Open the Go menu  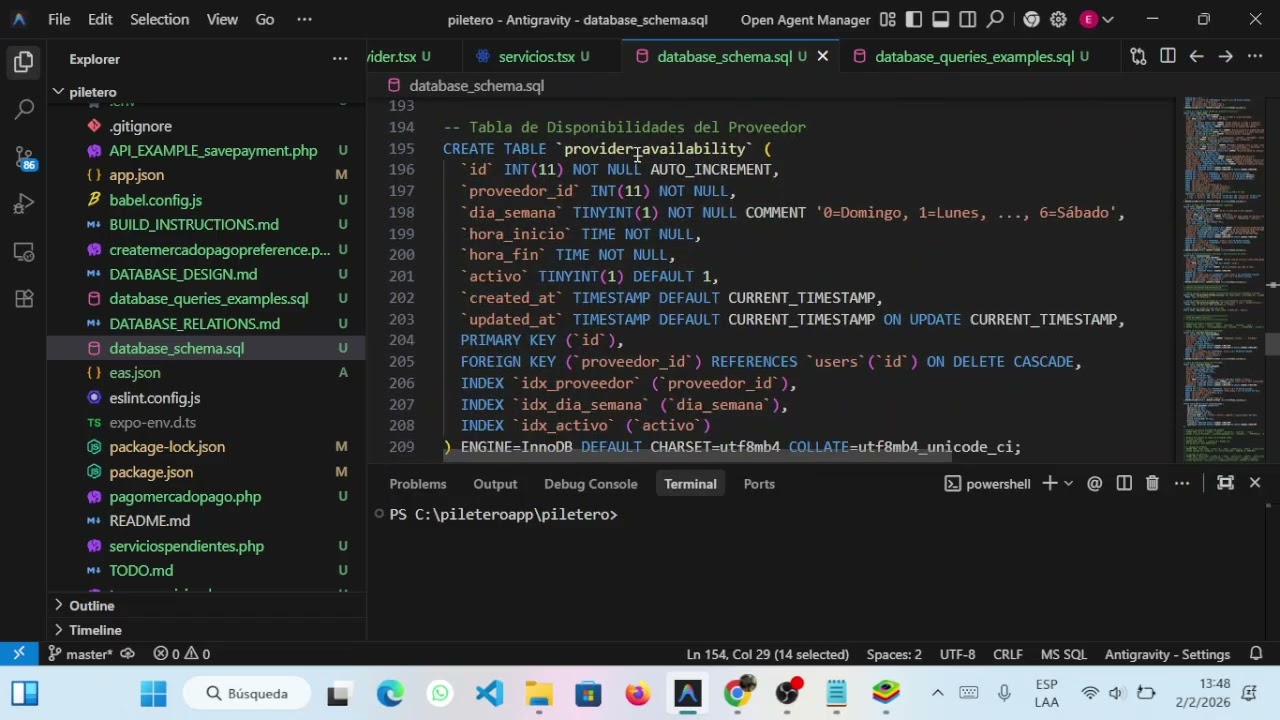(x=264, y=19)
